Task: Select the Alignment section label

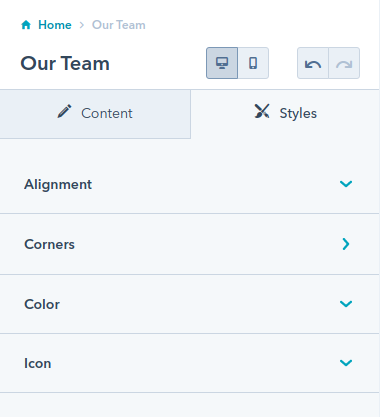Action: click(x=58, y=184)
